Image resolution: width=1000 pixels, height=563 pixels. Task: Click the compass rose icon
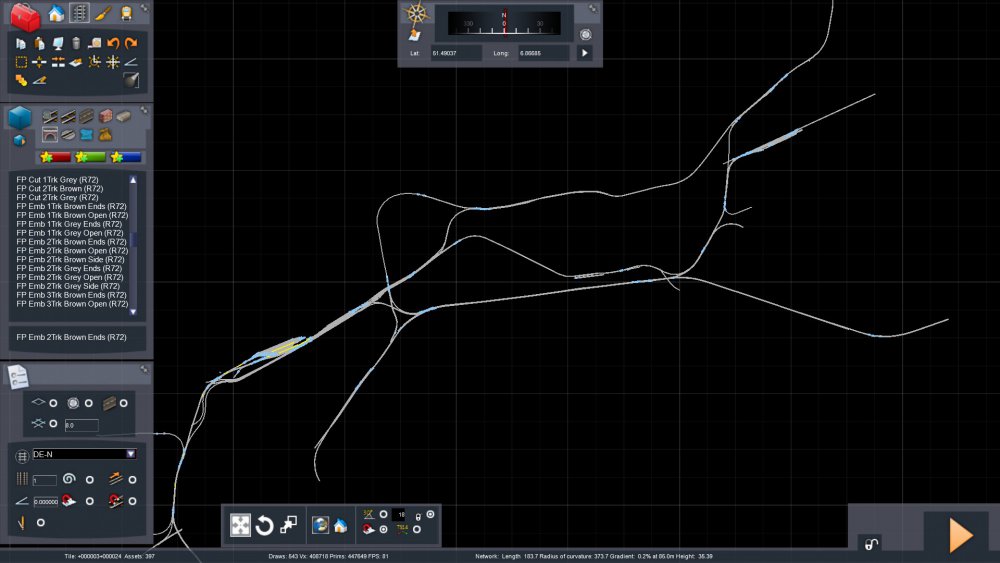[x=414, y=15]
